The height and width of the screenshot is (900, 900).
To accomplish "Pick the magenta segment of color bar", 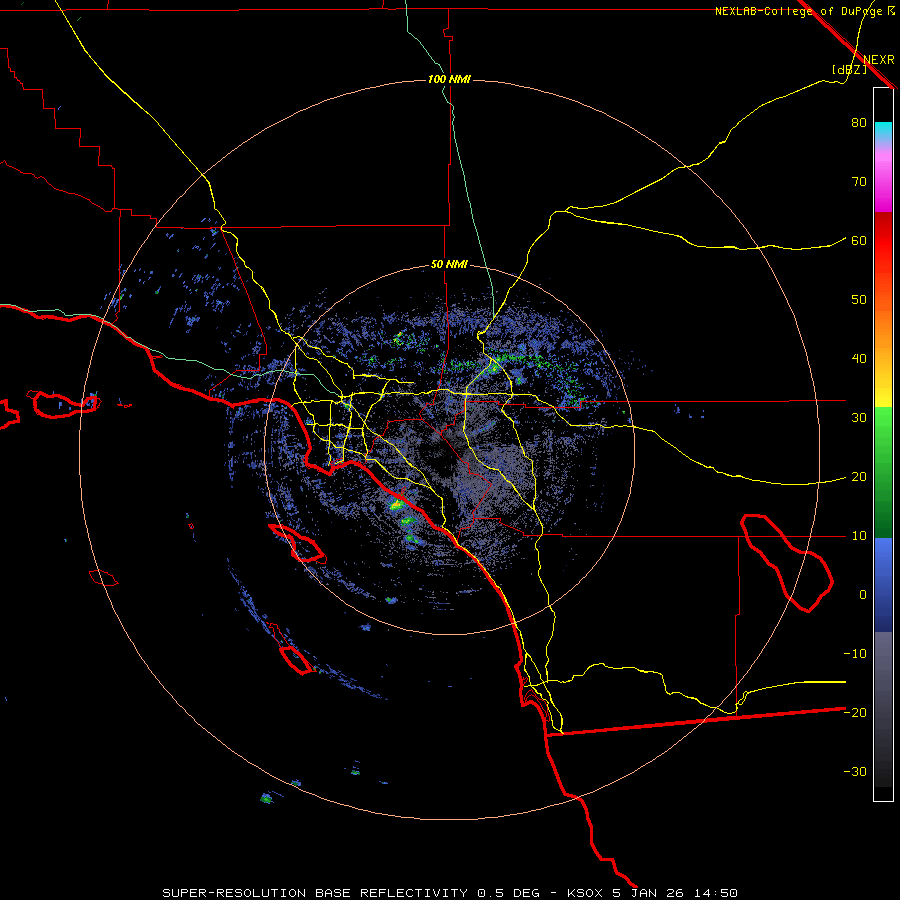I will click(883, 184).
